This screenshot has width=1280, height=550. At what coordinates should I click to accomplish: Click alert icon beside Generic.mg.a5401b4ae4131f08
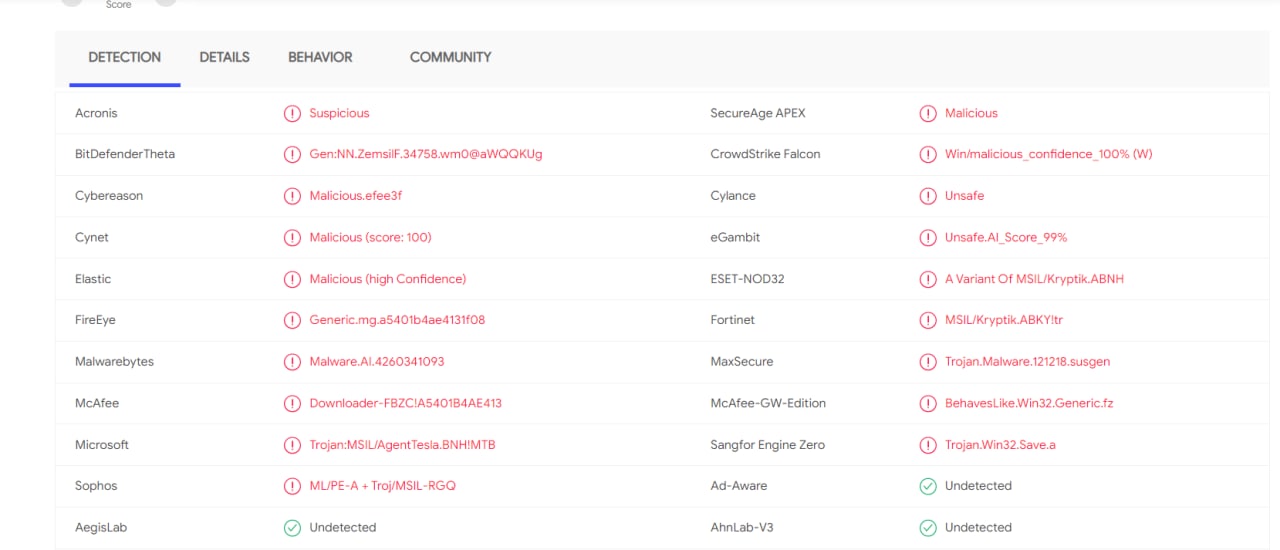[292, 320]
